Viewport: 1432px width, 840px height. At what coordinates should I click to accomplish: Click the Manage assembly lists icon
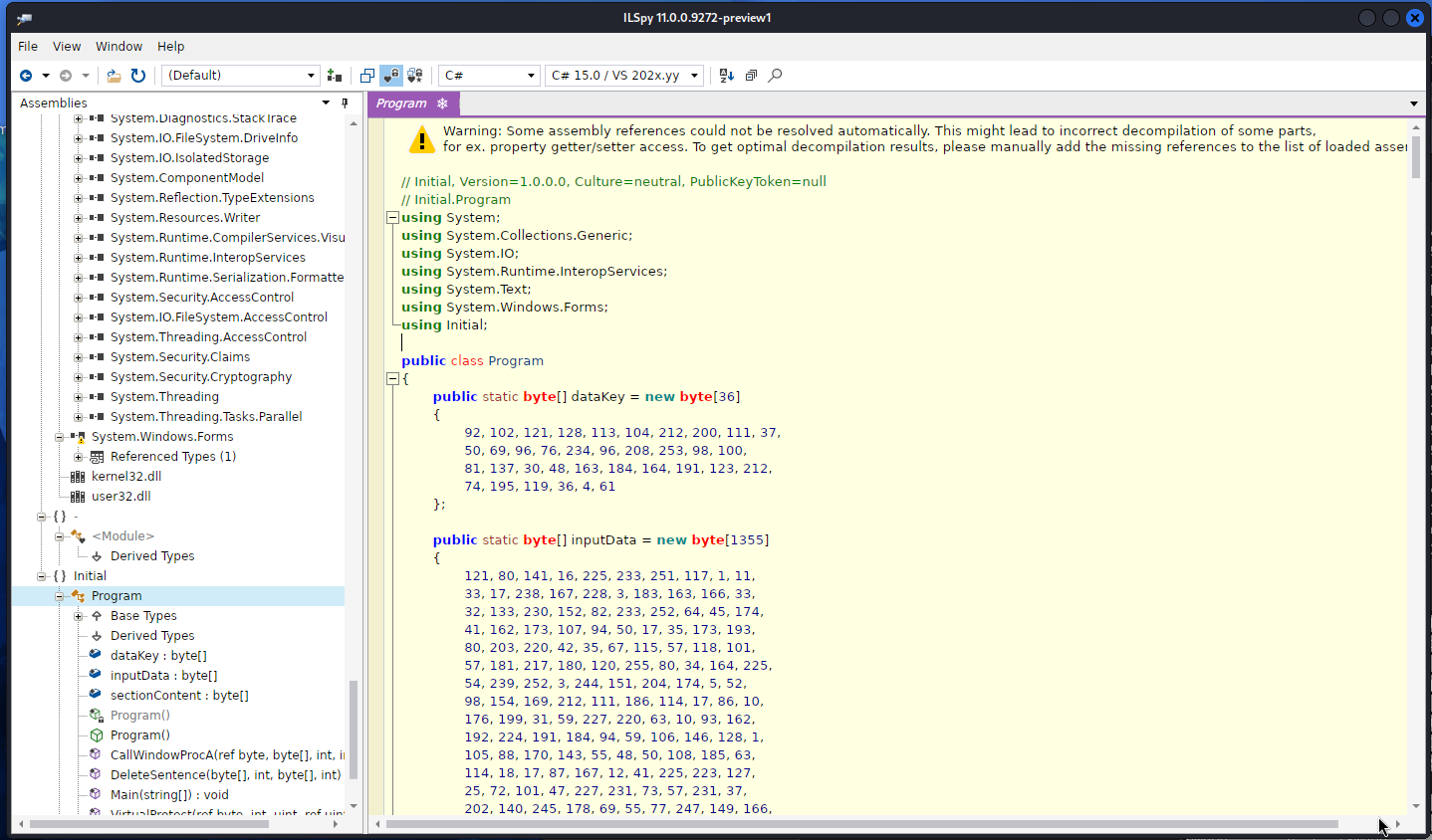(335, 76)
